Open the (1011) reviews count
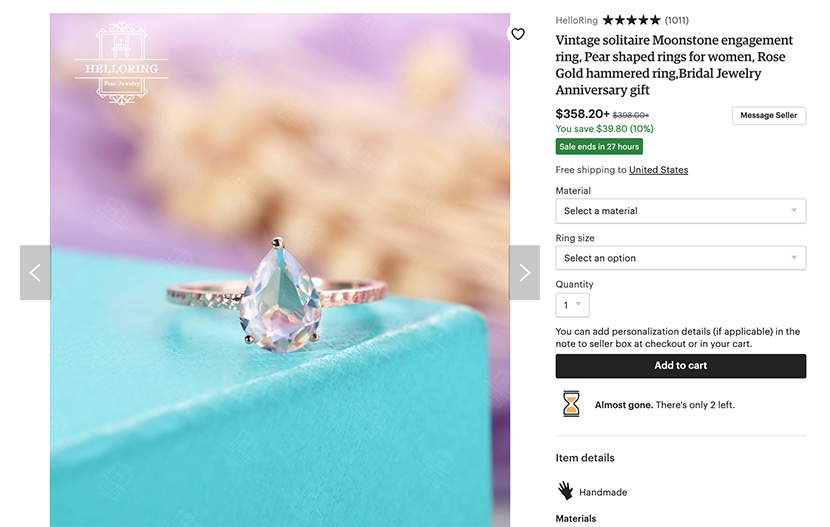830x527 pixels. tap(677, 20)
